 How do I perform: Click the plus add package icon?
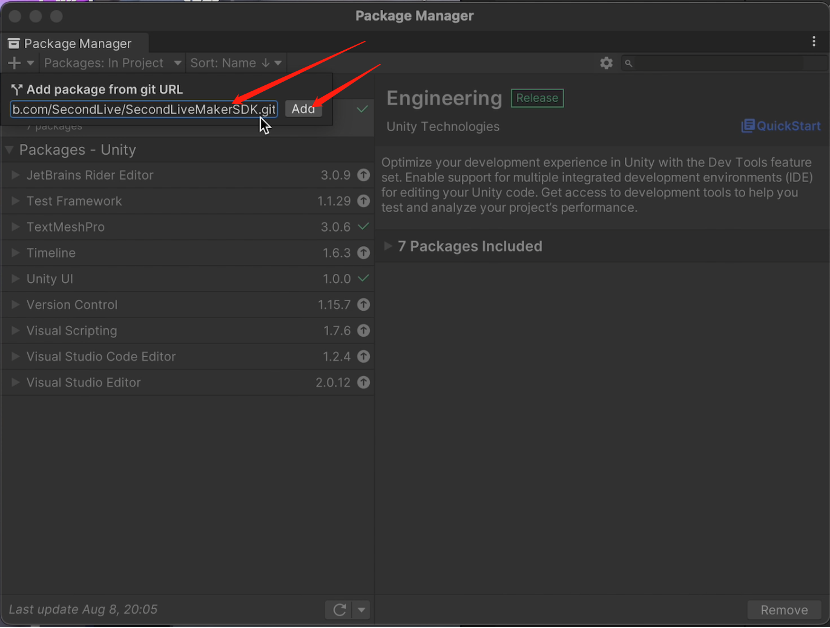pos(15,63)
